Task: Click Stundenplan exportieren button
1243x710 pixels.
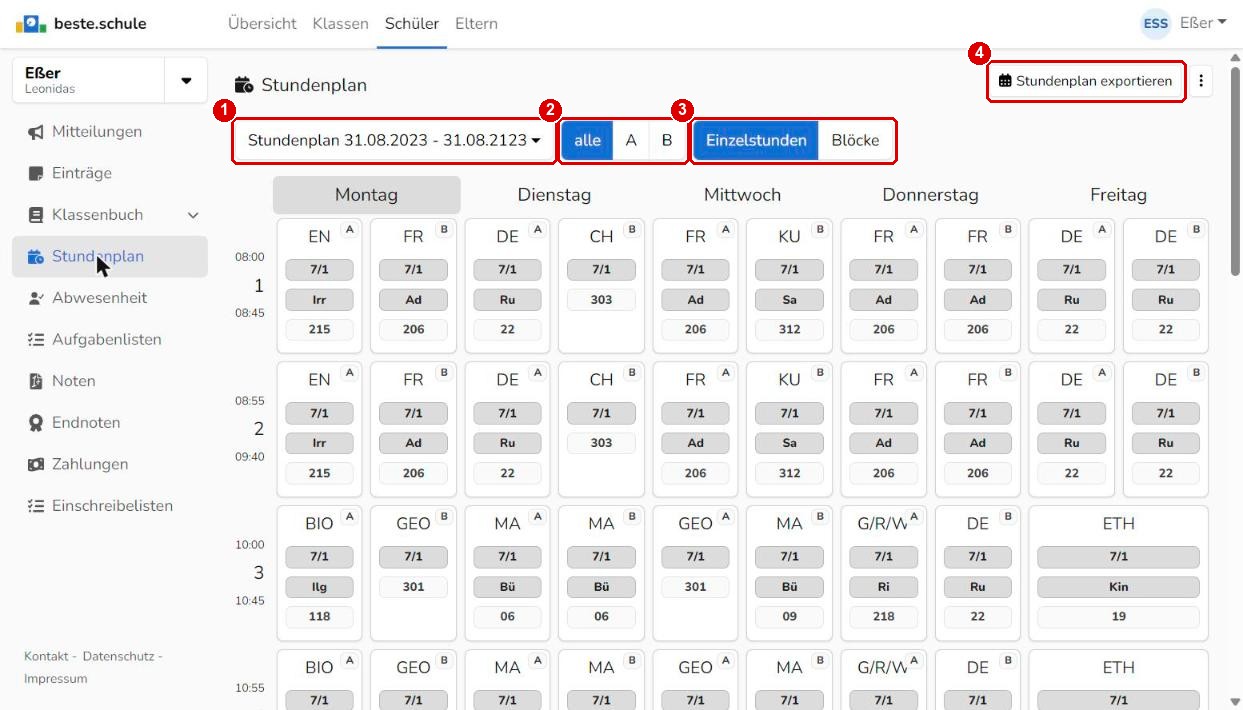Action: (x=1086, y=81)
